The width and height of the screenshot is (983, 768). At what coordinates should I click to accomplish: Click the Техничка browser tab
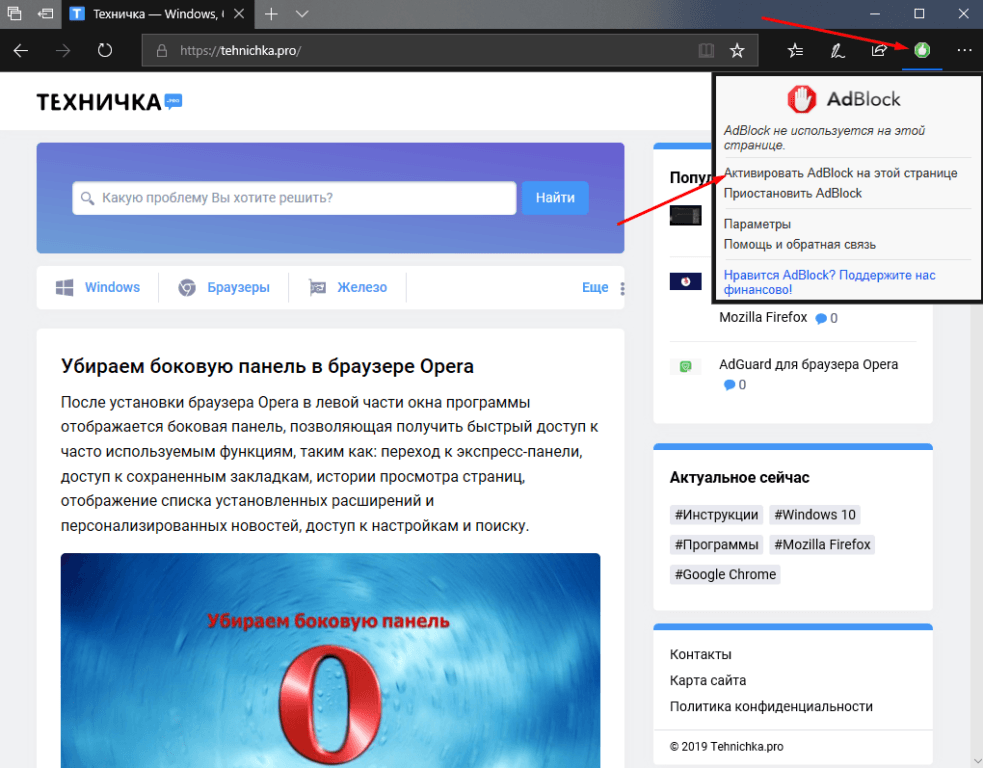[x=158, y=14]
